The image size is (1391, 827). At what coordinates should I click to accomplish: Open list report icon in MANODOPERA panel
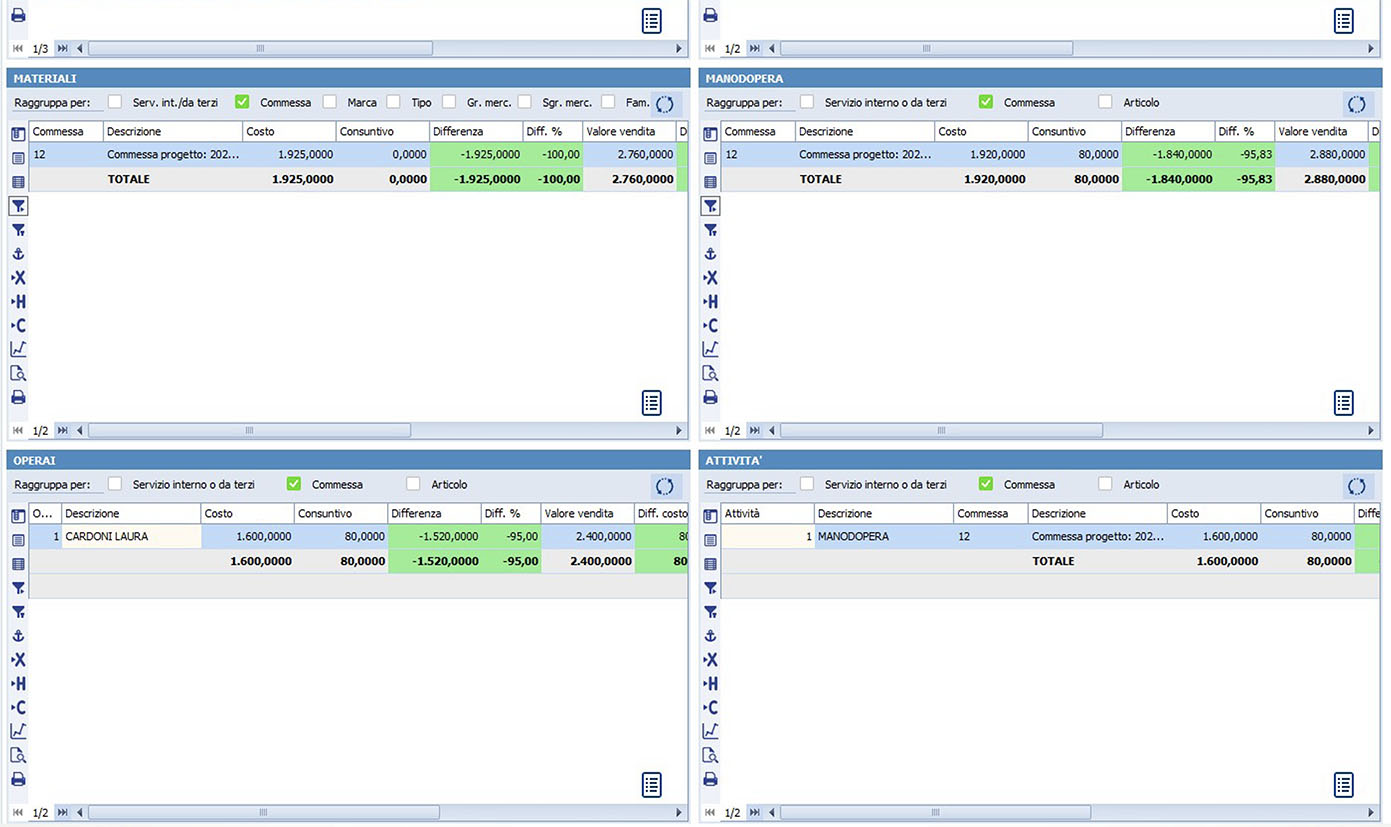point(1344,403)
